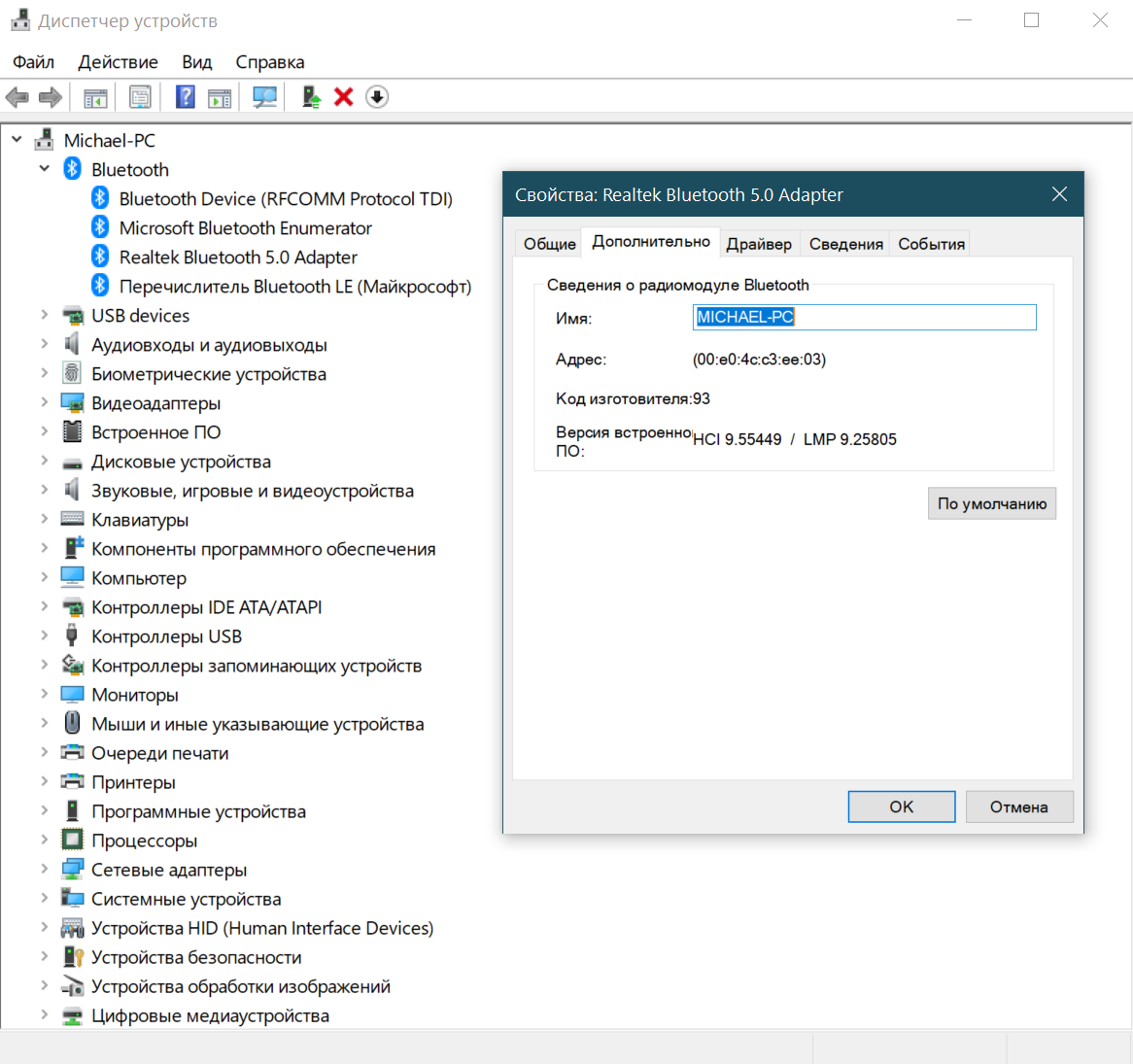Viewport: 1133px width, 1064px height.
Task: Collapse the Bluetooth category
Action: 44,168
